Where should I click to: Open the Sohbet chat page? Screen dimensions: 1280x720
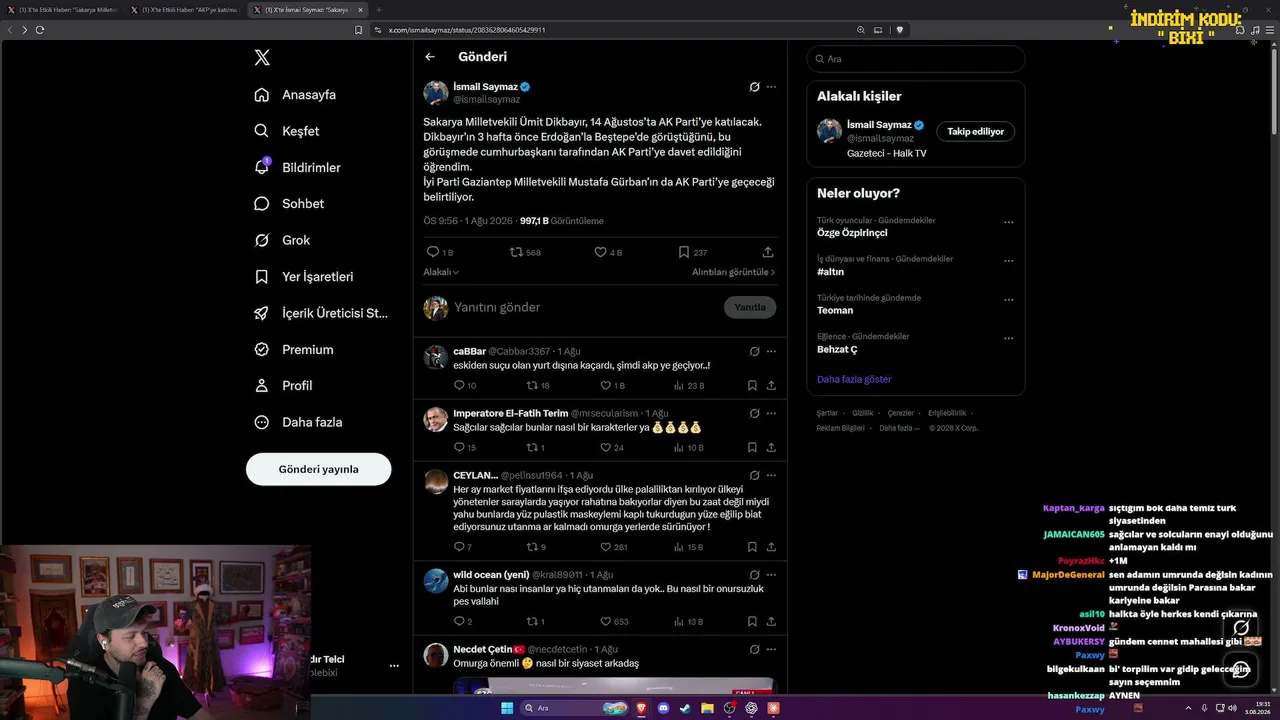point(290,204)
